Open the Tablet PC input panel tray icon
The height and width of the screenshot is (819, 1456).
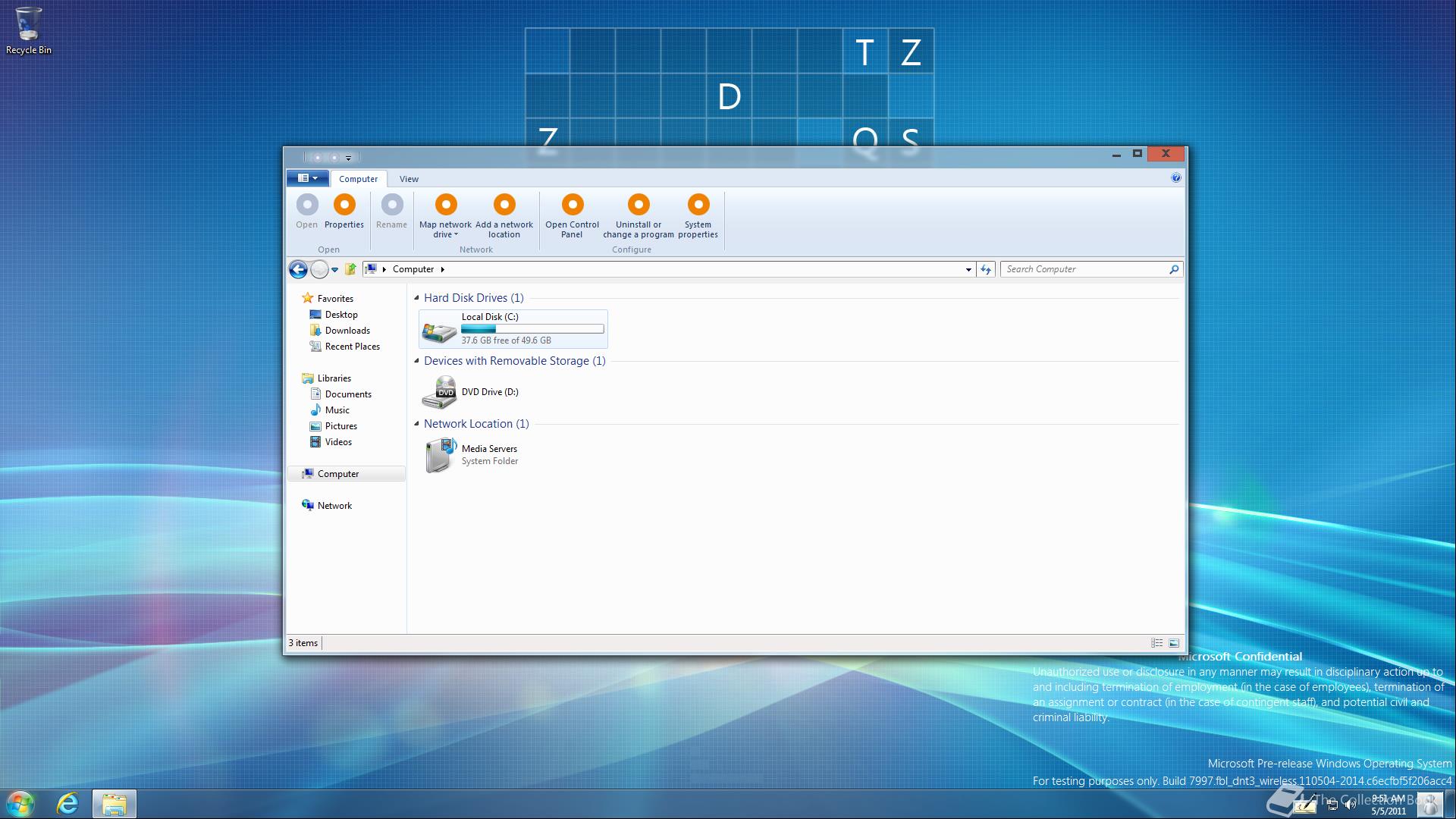(1304, 805)
